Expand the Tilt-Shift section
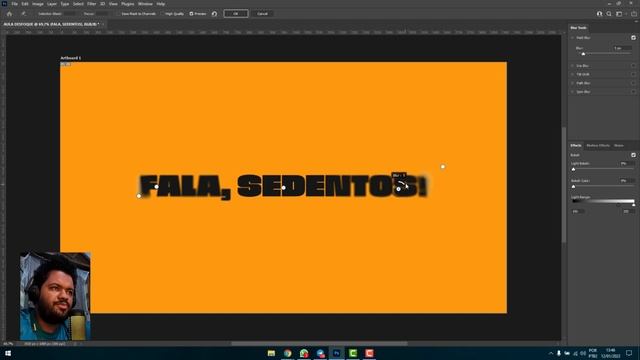This screenshot has width=640, height=360. (x=572, y=74)
